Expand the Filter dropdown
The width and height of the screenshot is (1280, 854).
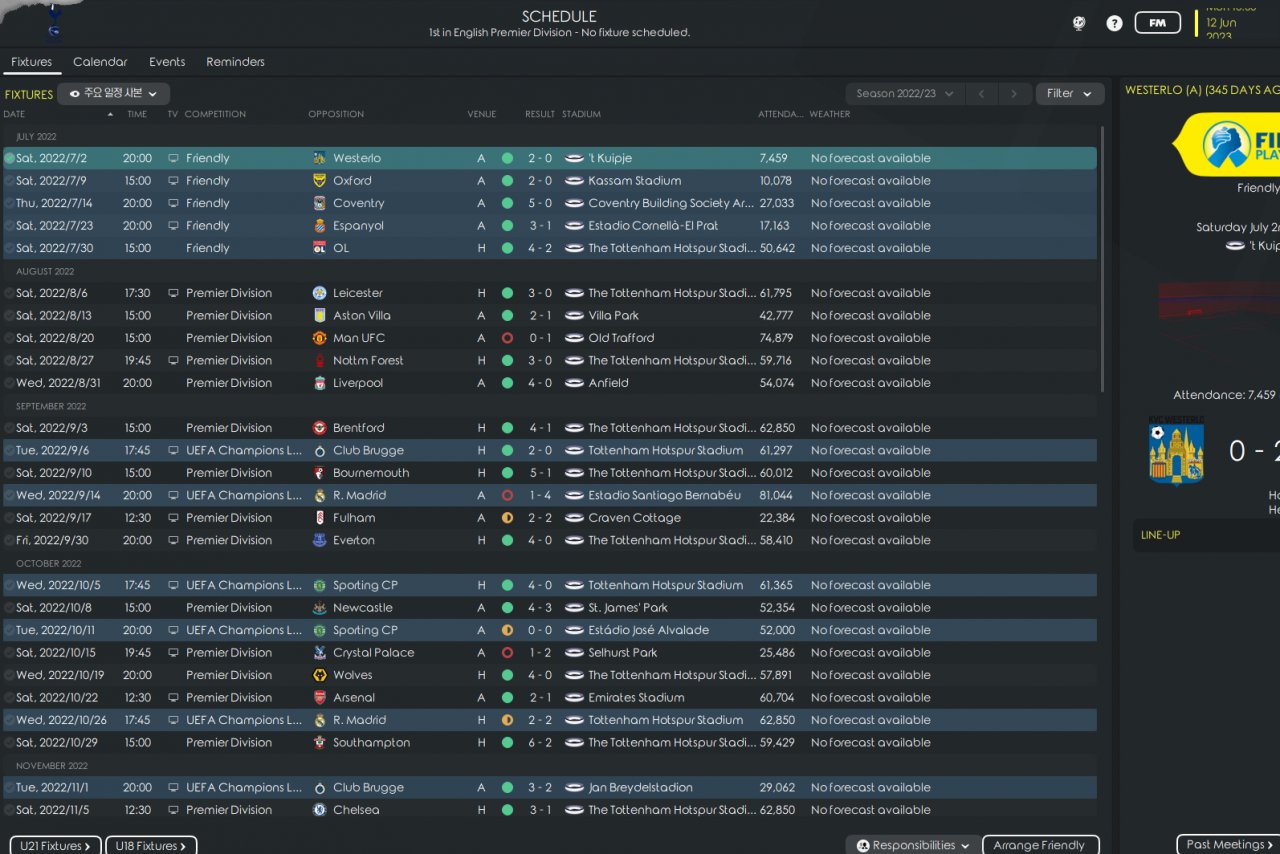point(1070,94)
